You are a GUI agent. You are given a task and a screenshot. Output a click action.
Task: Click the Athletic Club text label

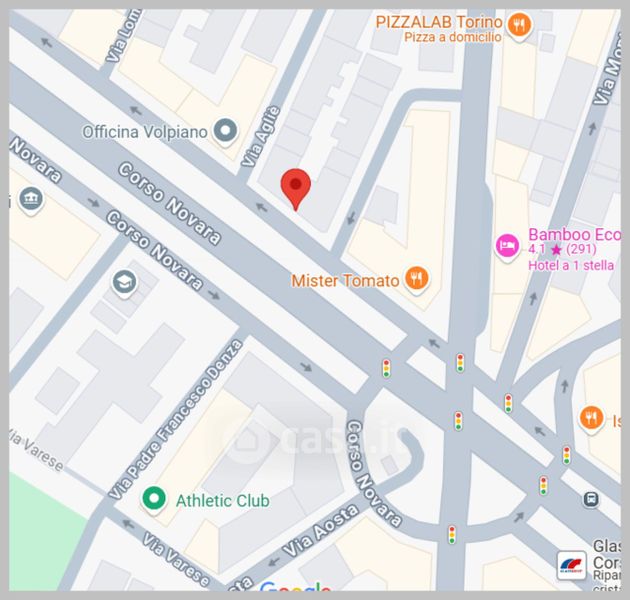pos(223,501)
